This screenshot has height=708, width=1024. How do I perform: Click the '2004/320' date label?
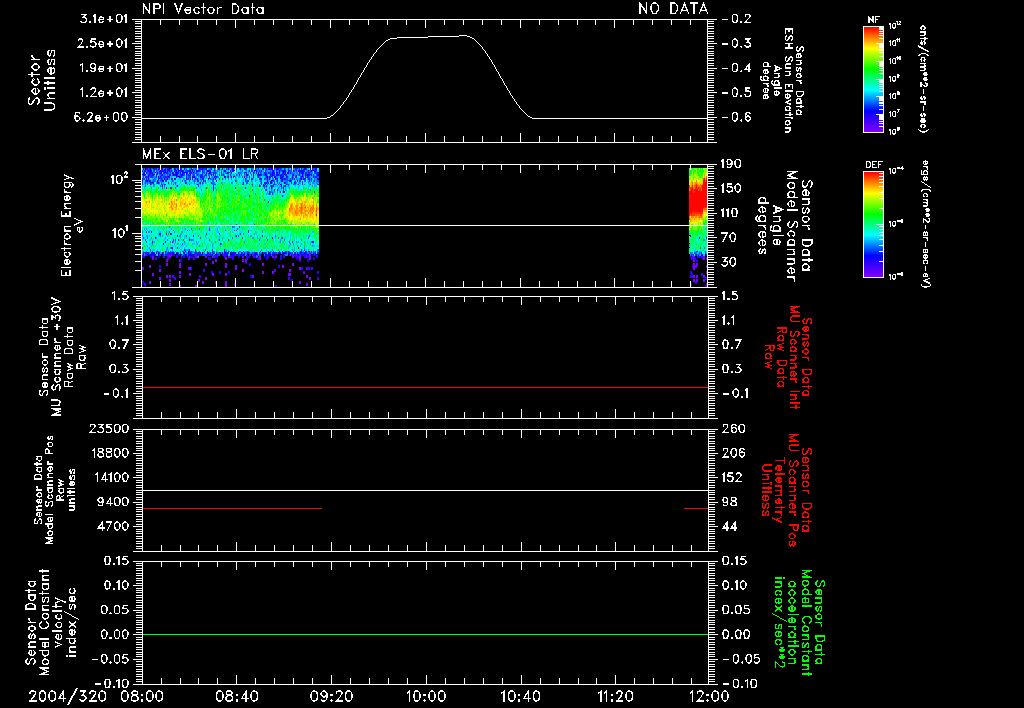67,696
